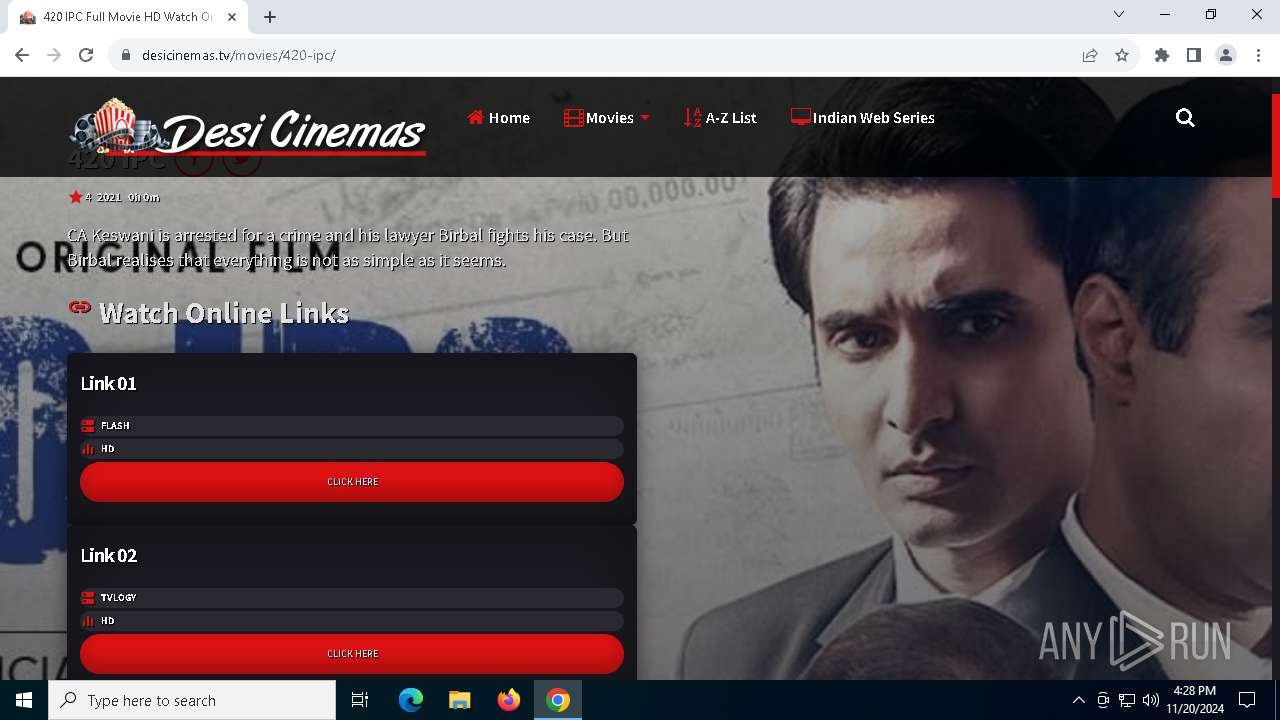Click the taskbar search box
Screen dimensions: 1280x720
pos(192,700)
